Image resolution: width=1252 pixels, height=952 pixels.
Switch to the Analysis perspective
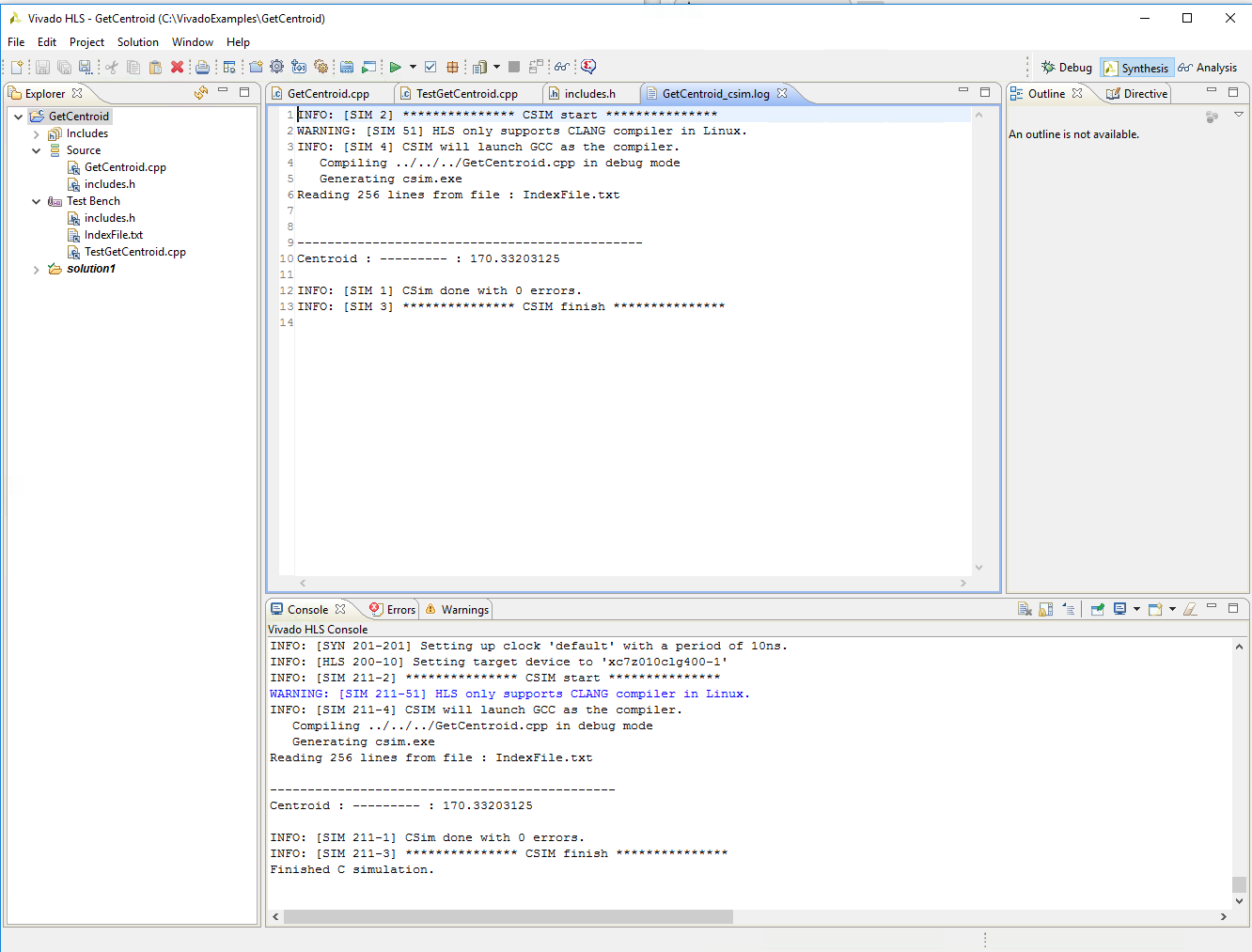1208,68
